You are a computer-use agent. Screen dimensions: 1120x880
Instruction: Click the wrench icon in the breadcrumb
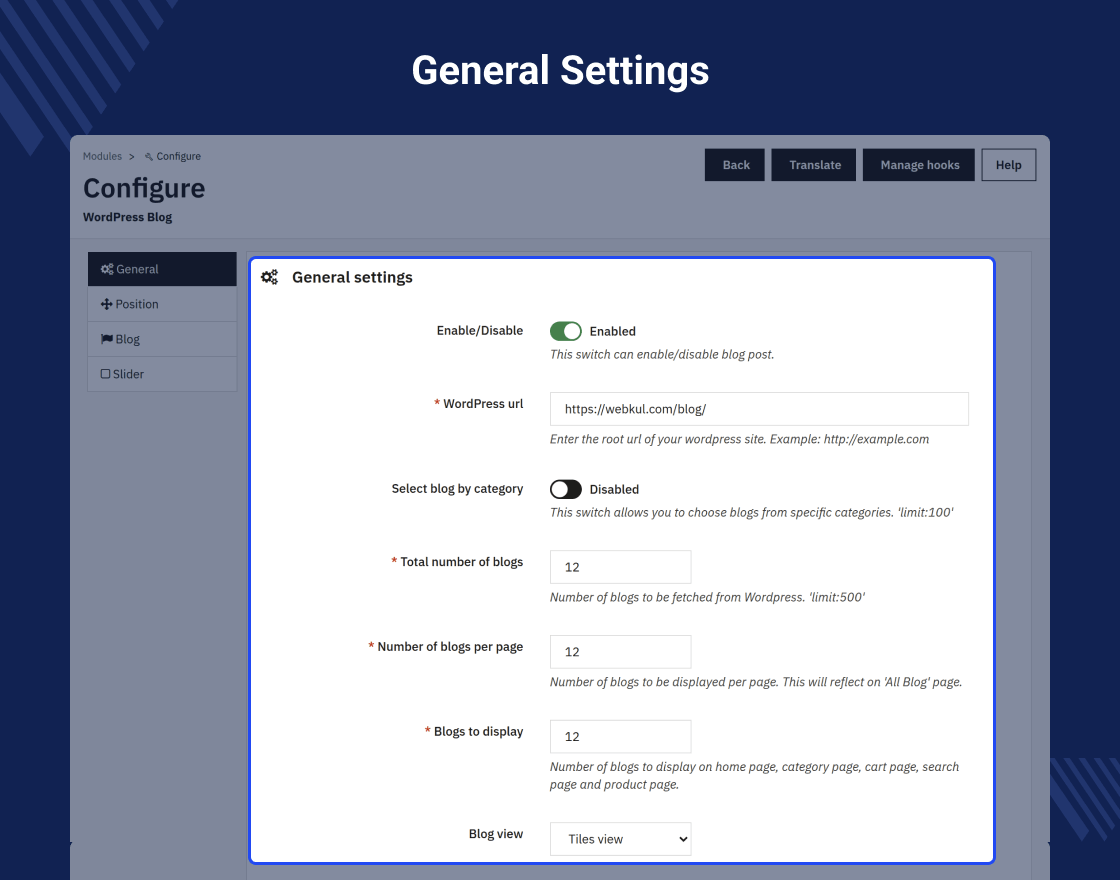149,156
